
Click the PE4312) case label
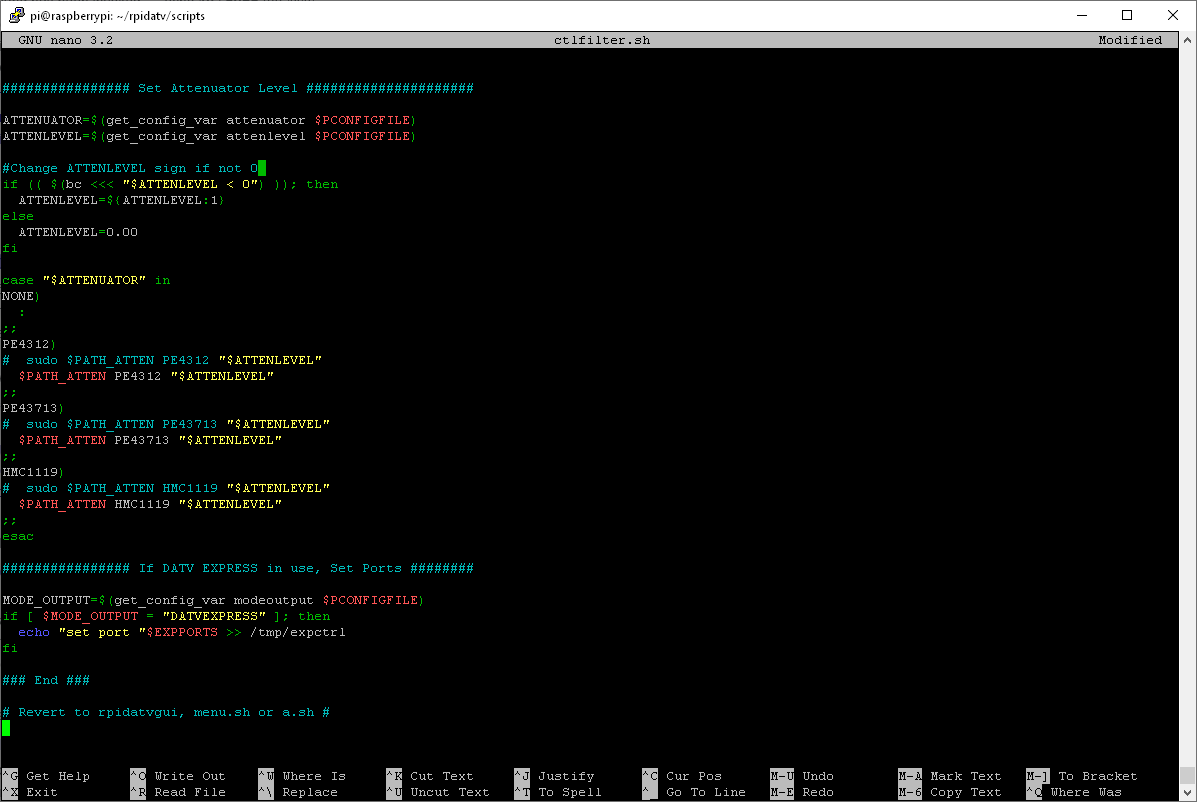point(29,345)
